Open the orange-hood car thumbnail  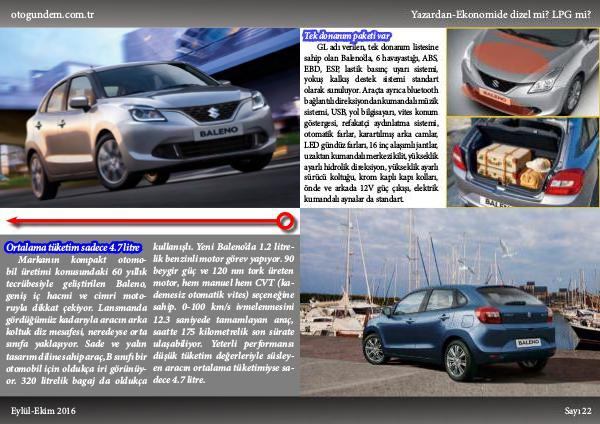(522, 71)
